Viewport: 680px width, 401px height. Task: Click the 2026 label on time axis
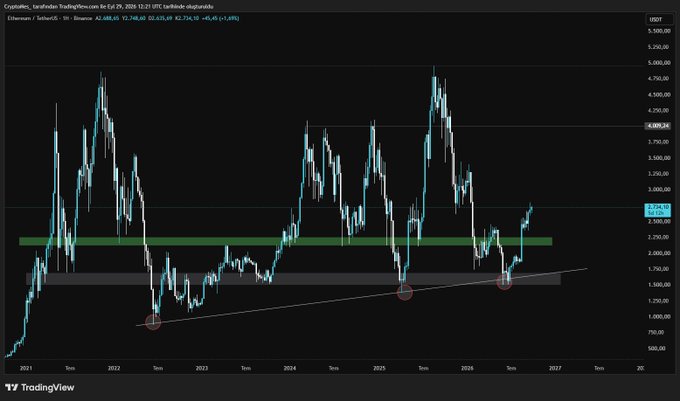467,368
